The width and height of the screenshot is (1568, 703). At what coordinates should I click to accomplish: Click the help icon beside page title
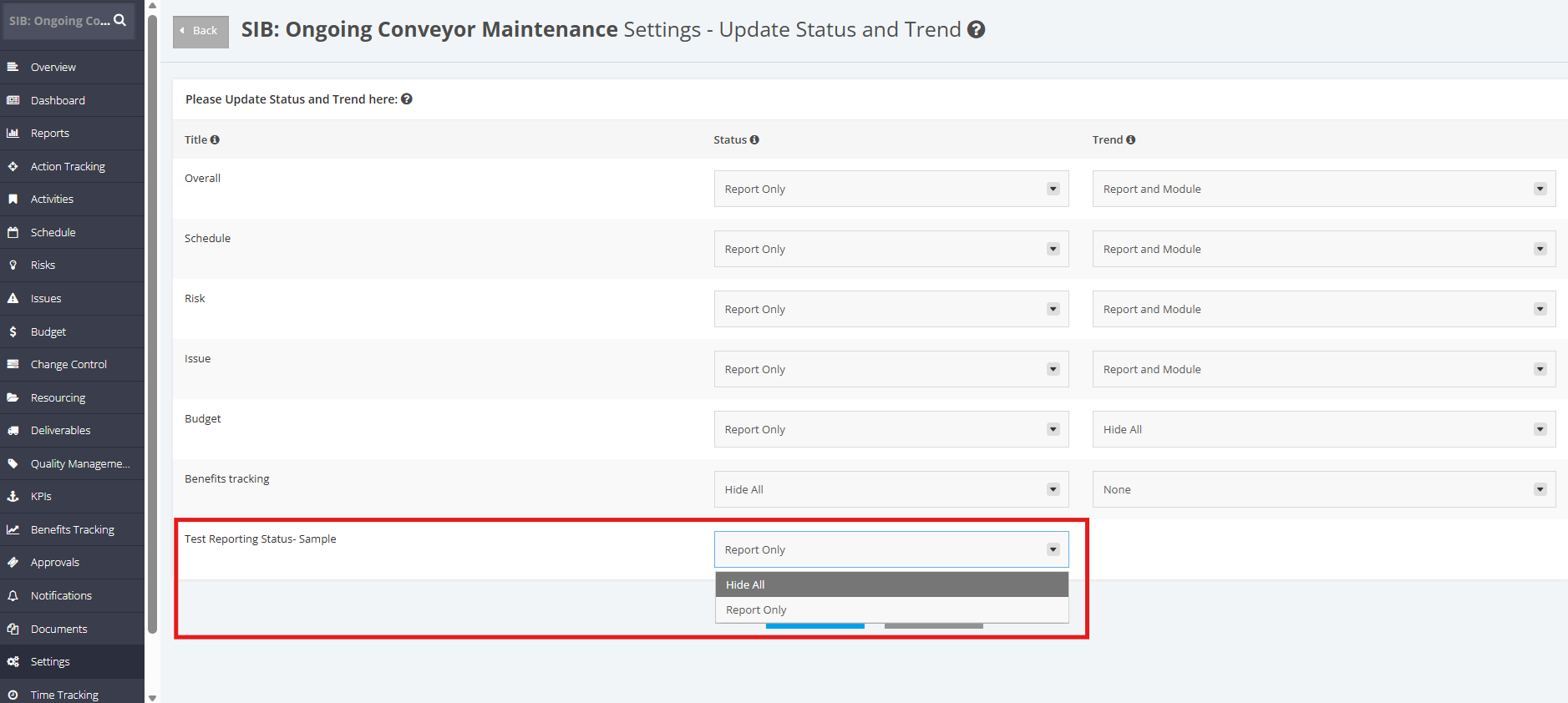pos(976,29)
